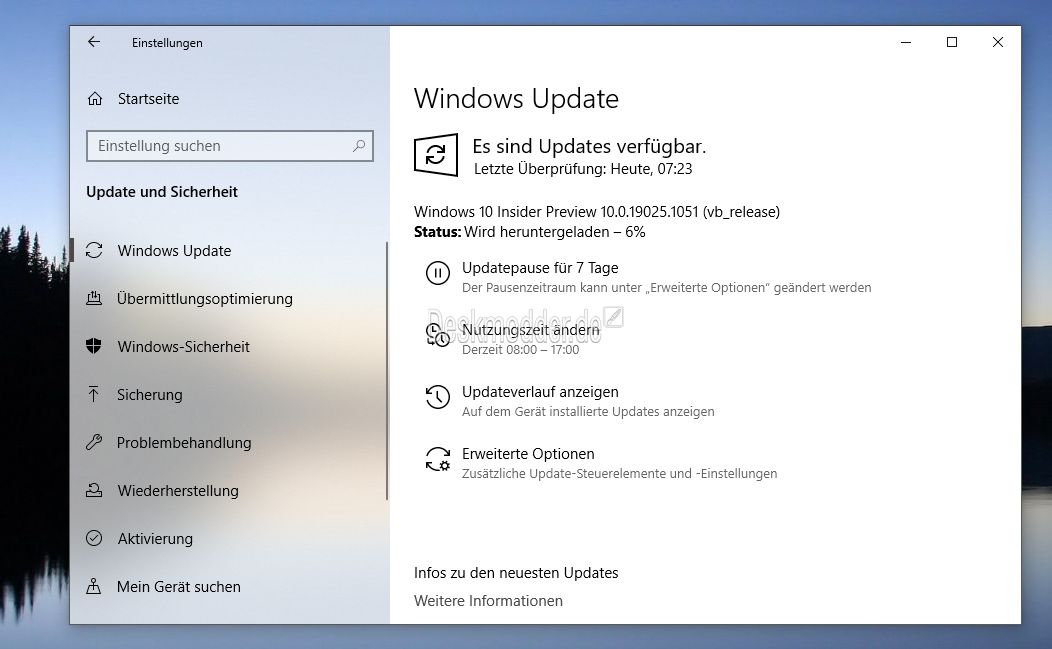Click the 'Windows Update' page title
This screenshot has width=1052, height=649.
point(516,99)
